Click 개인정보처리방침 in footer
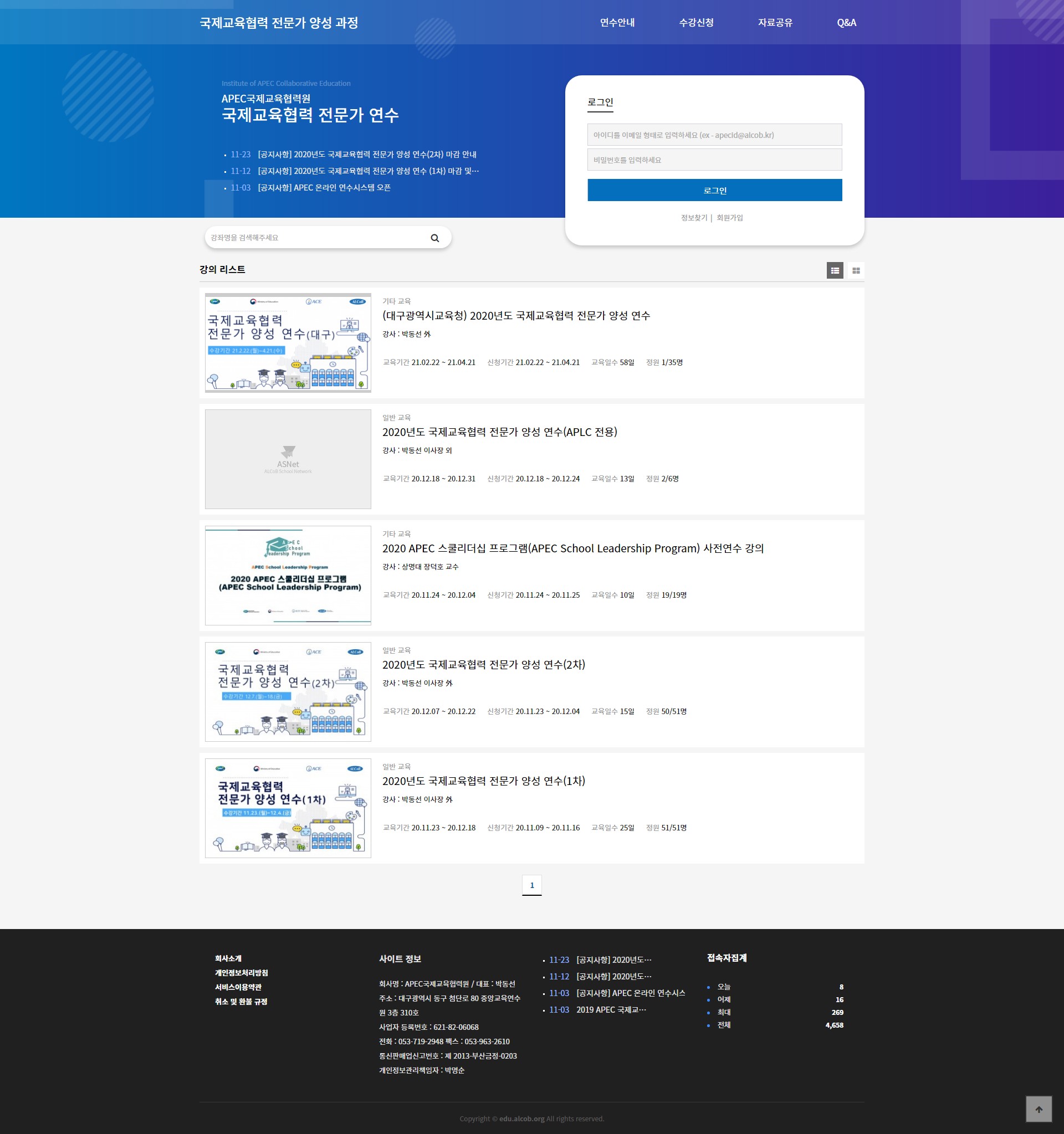This screenshot has height=1134, width=1064. (x=241, y=973)
